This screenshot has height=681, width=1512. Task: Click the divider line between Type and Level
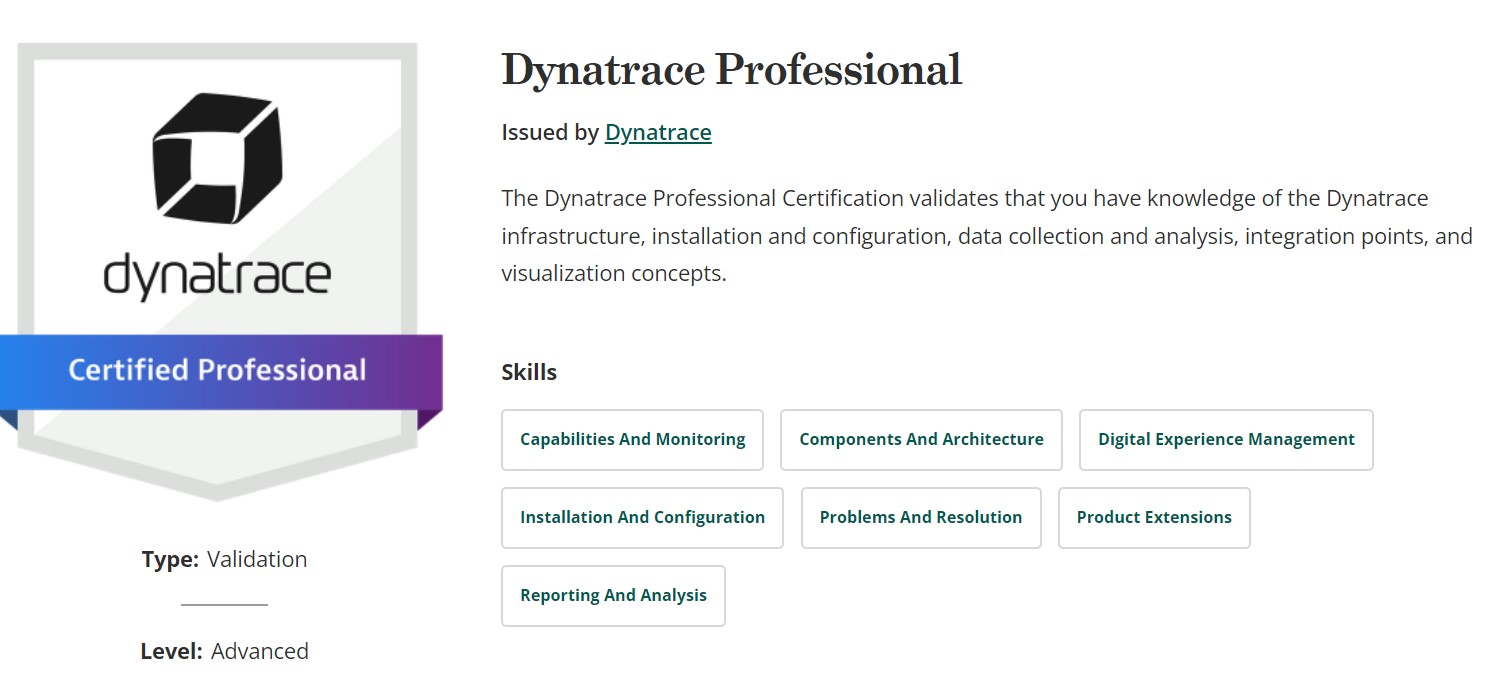(x=224, y=605)
